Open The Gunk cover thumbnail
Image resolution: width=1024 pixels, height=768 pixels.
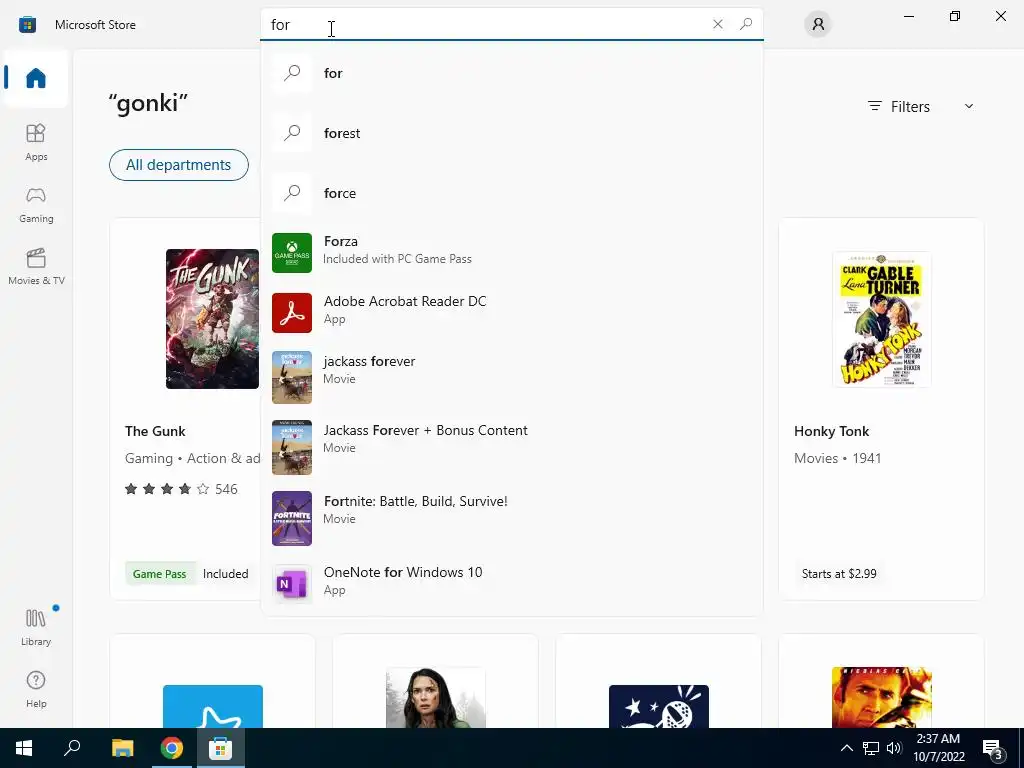tap(212, 319)
